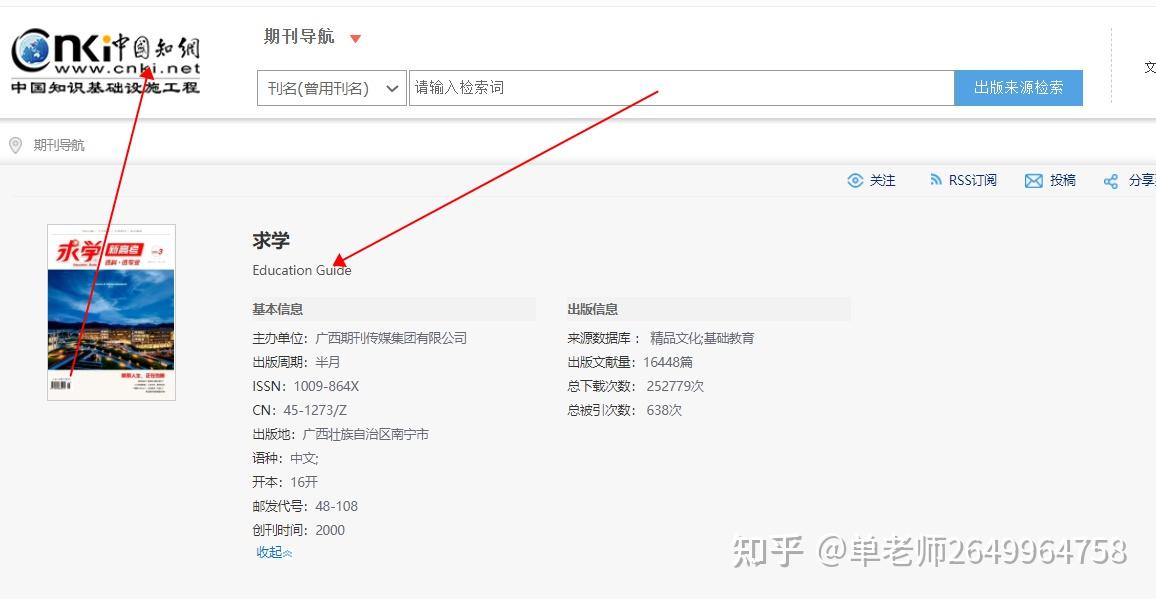Focus the 请输入检索词 search box
The image size is (1156, 599).
681,89
